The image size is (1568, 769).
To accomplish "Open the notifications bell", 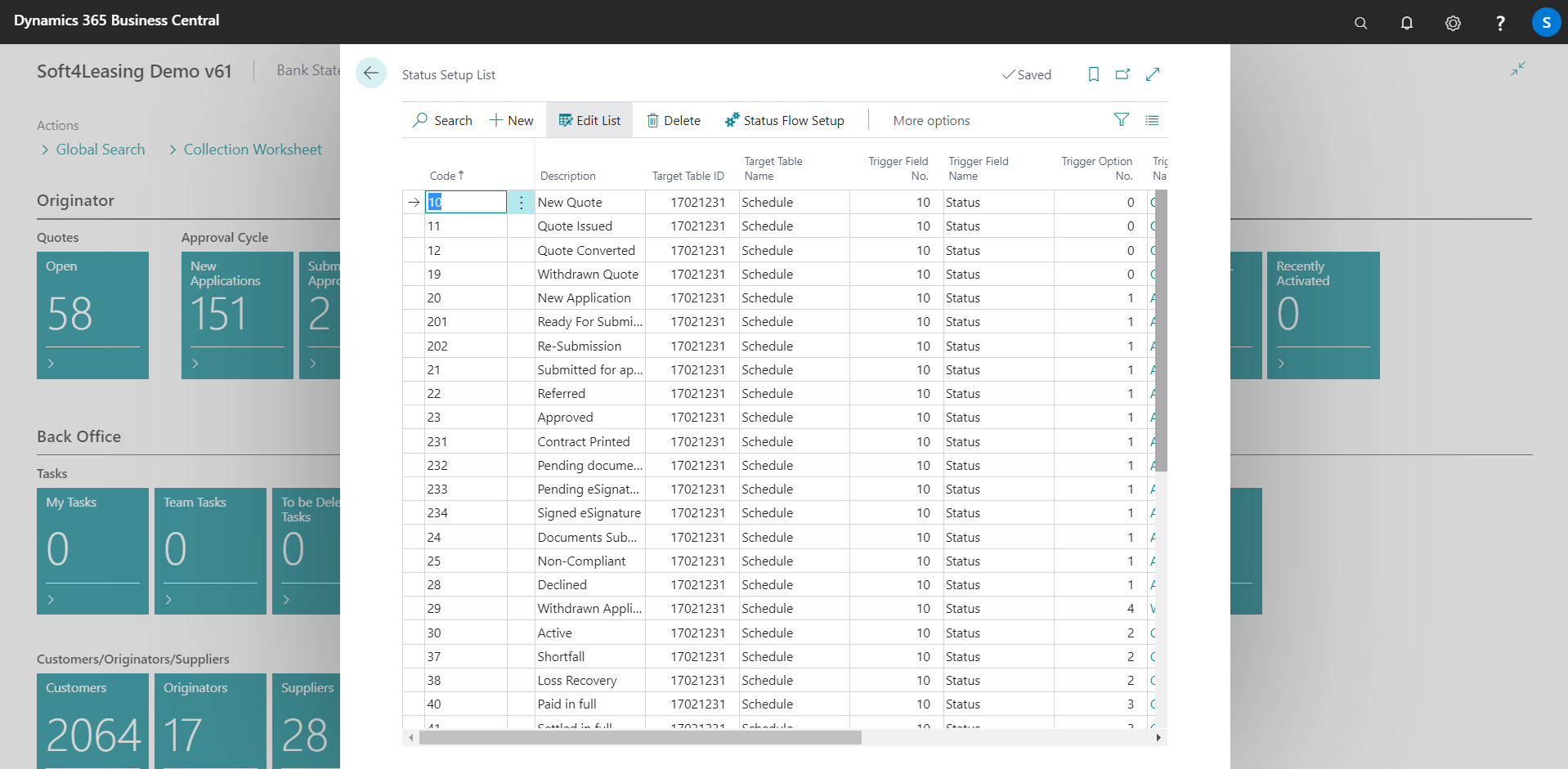I will click(1406, 23).
